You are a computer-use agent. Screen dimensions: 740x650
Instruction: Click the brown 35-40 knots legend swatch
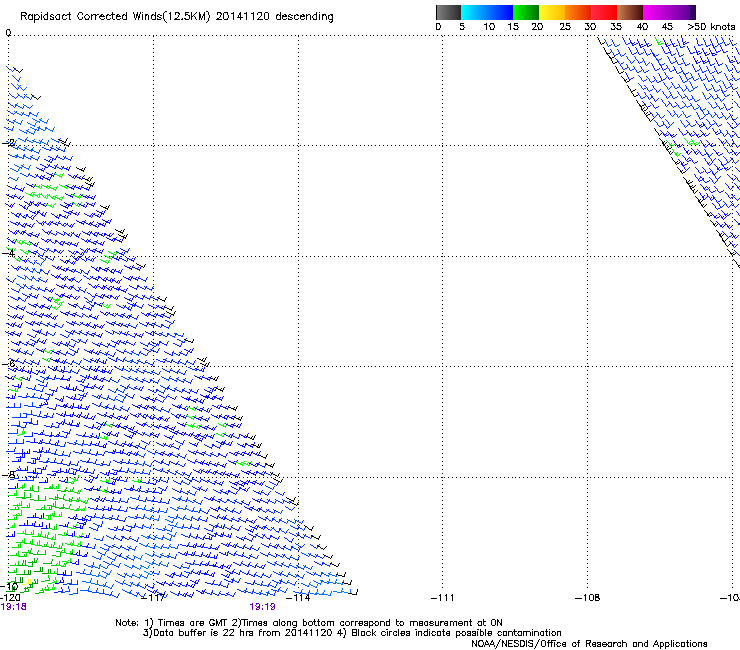tap(630, 12)
